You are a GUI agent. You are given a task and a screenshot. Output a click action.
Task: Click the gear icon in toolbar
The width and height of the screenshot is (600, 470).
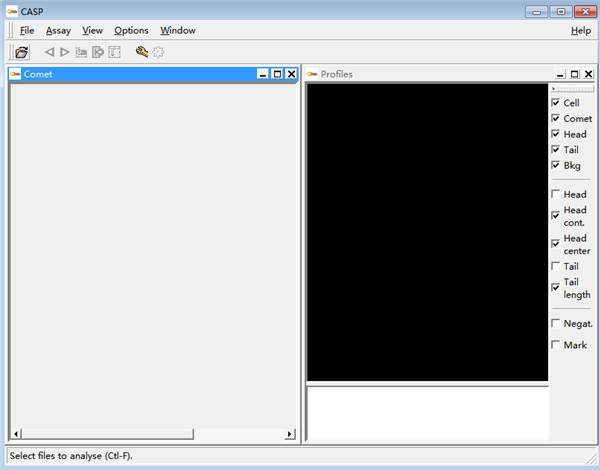(x=158, y=52)
